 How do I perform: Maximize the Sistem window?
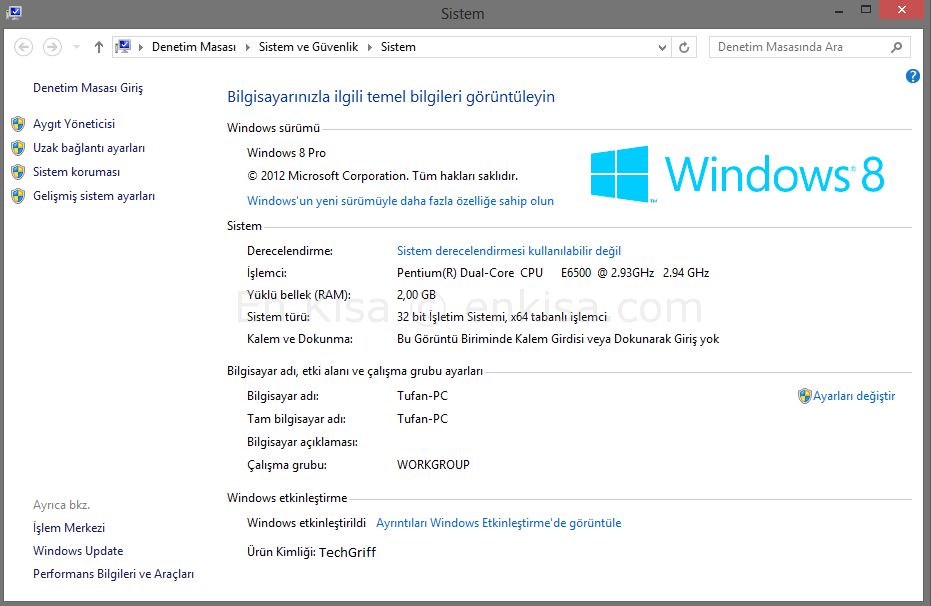866,10
